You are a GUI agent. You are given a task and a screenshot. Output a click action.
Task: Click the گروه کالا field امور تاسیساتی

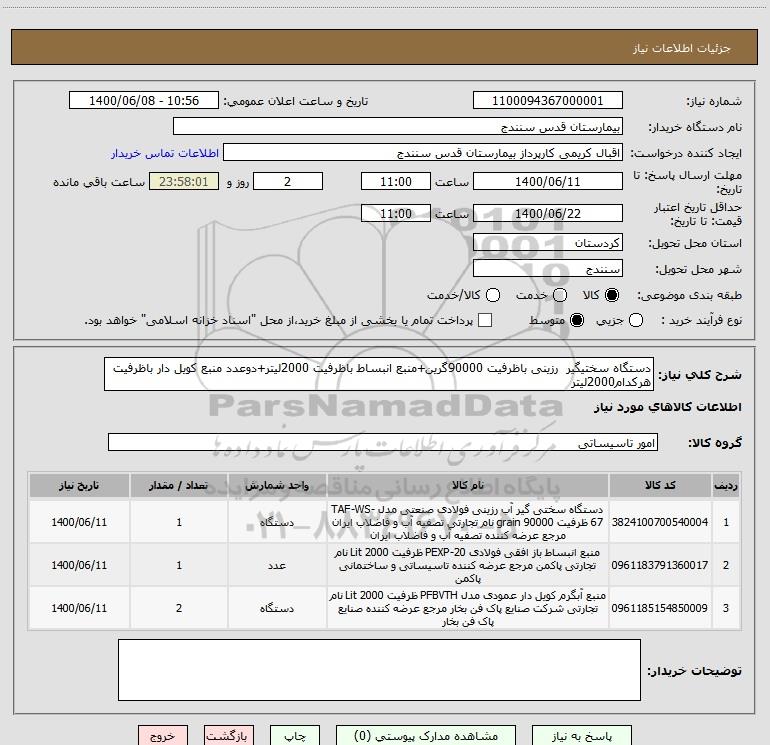click(383, 442)
